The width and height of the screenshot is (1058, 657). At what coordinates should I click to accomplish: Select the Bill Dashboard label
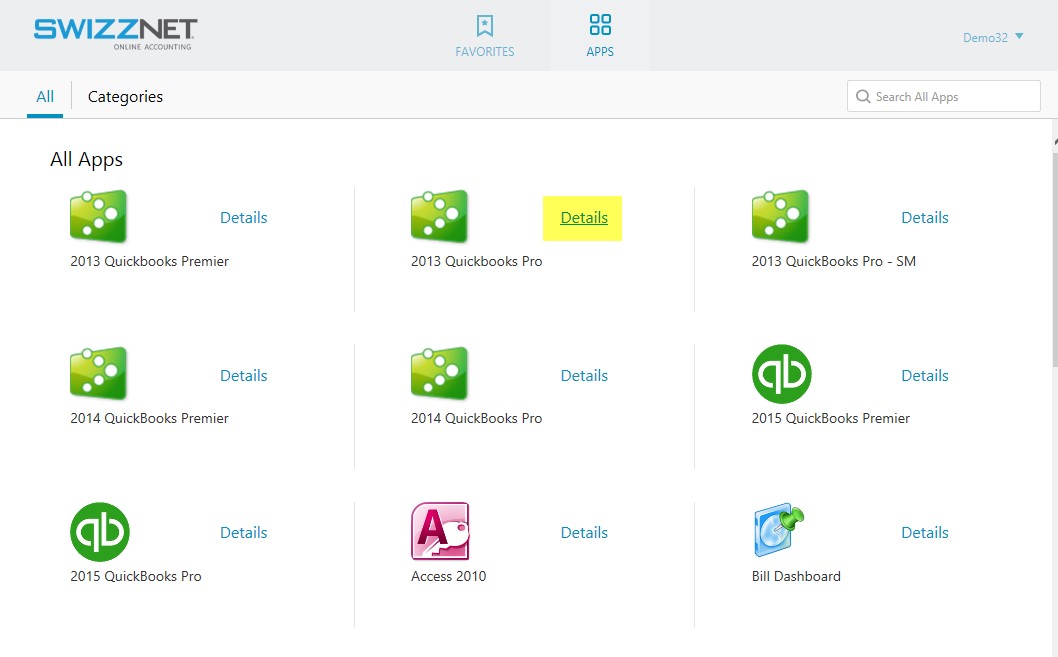(x=796, y=577)
